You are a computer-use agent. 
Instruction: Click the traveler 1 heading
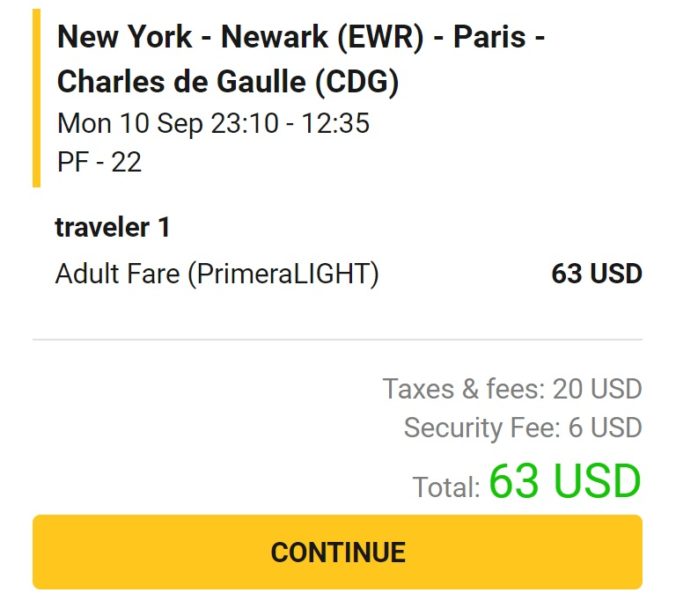pyautogui.click(x=112, y=227)
